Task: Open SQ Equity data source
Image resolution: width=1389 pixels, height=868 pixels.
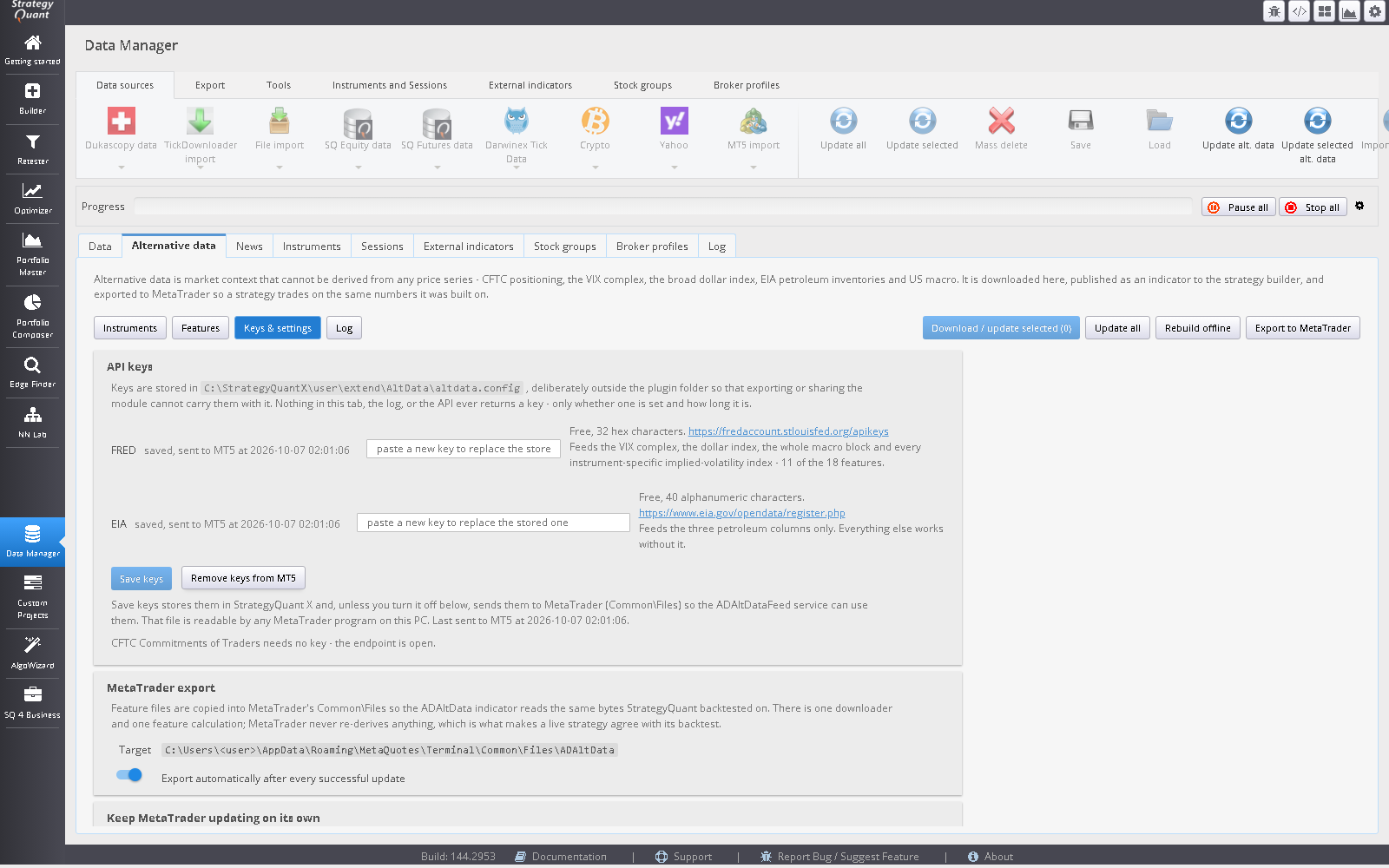Action: 358,122
